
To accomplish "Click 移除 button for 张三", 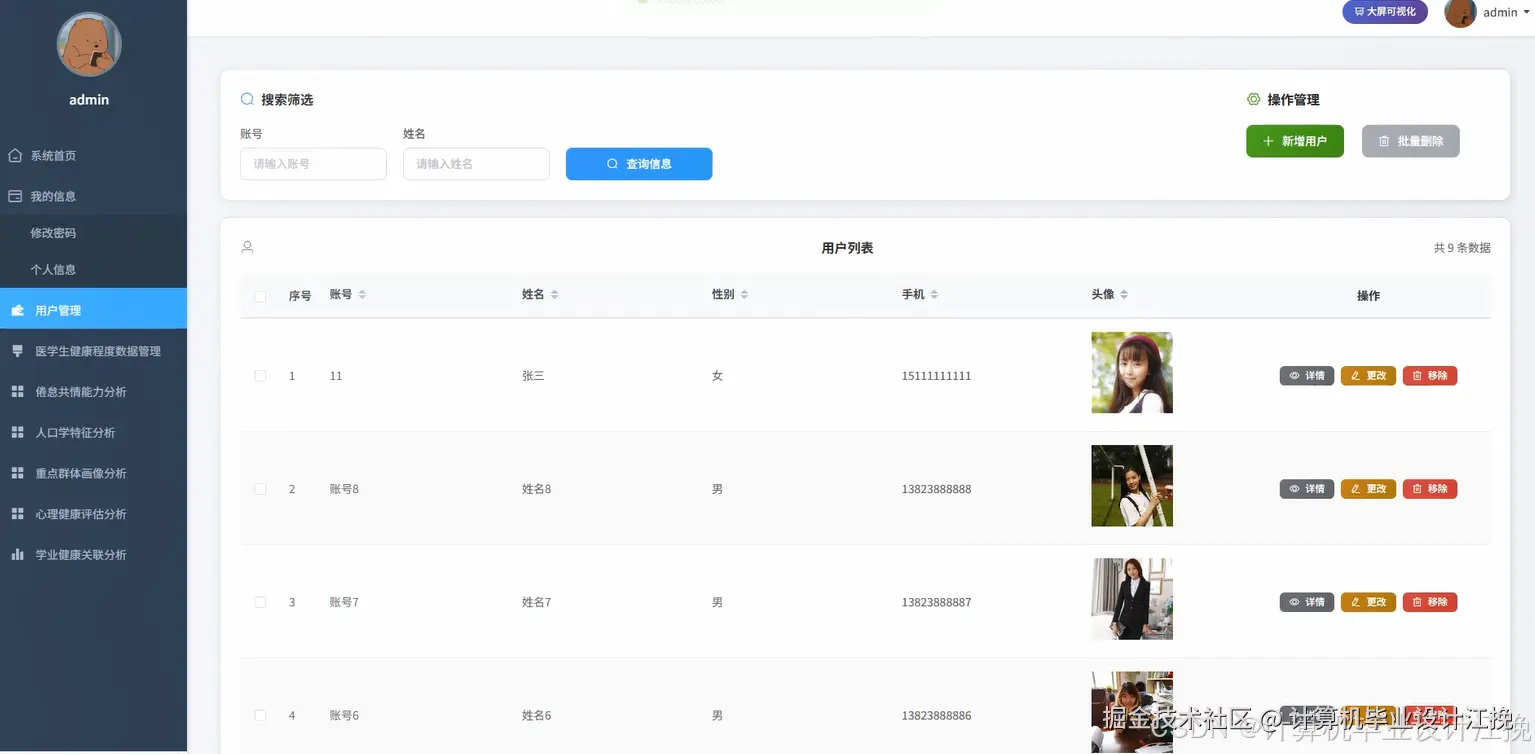I will (x=1430, y=376).
